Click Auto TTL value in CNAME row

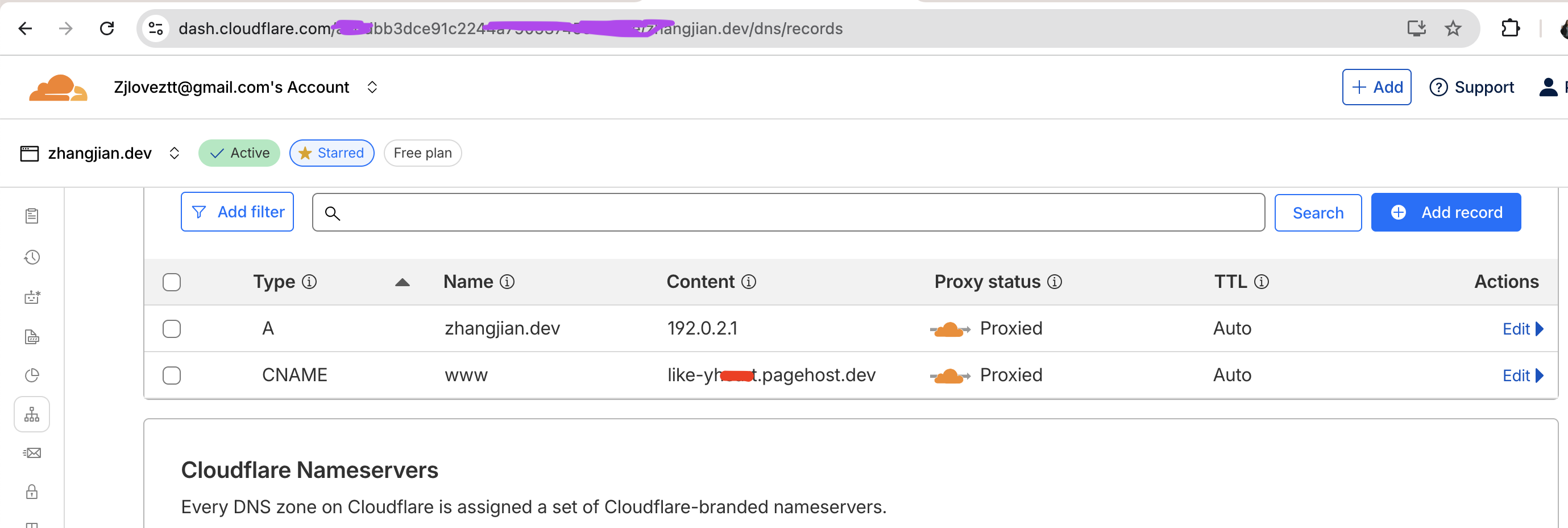click(1232, 374)
